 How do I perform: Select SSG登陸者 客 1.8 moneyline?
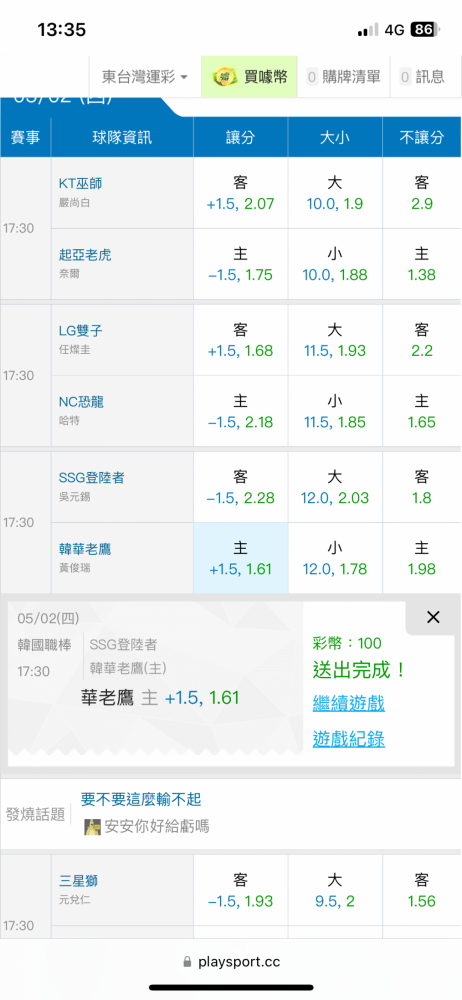[x=422, y=487]
